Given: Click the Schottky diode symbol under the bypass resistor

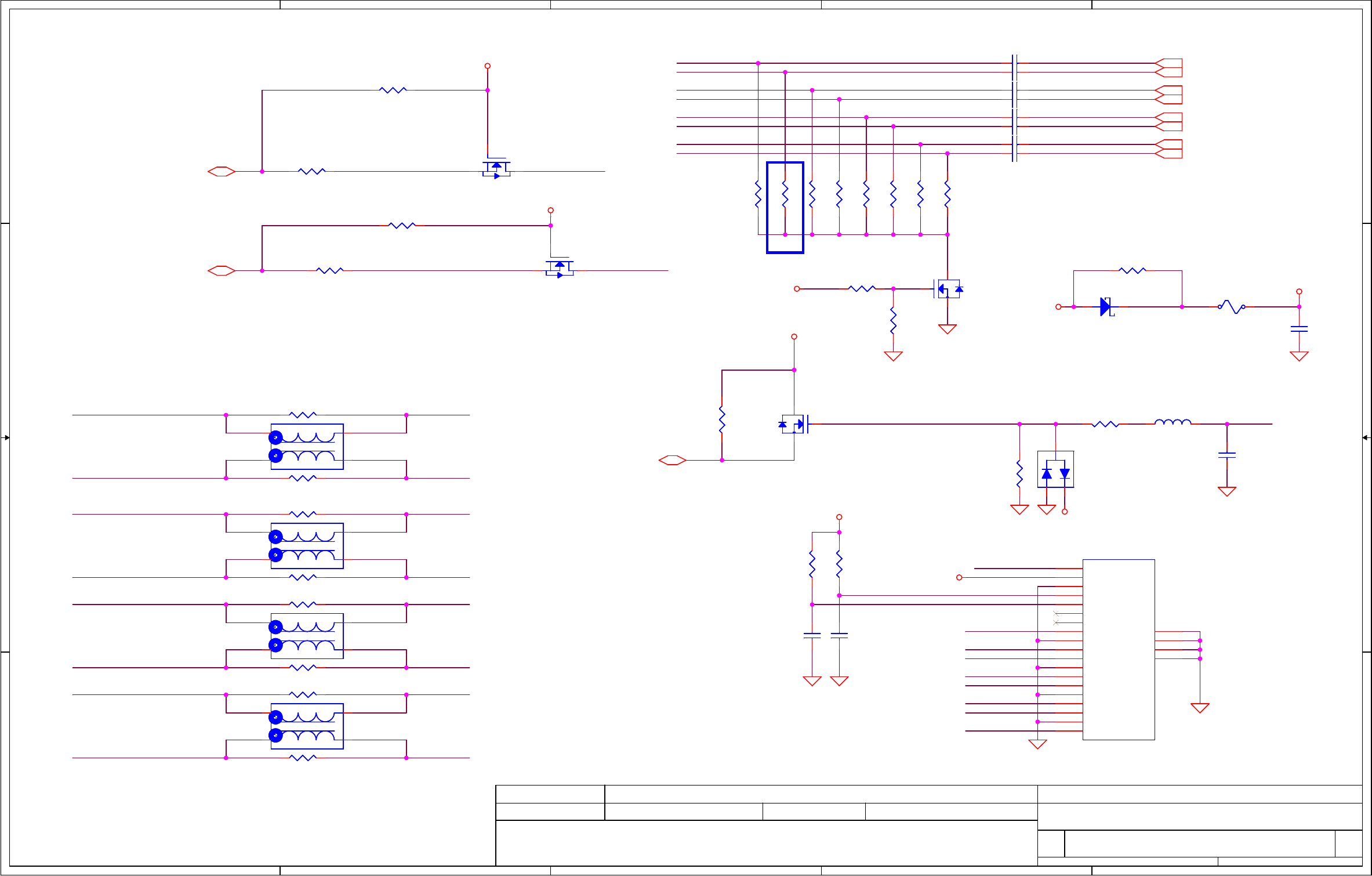Looking at the screenshot, I should coord(1106,307).
